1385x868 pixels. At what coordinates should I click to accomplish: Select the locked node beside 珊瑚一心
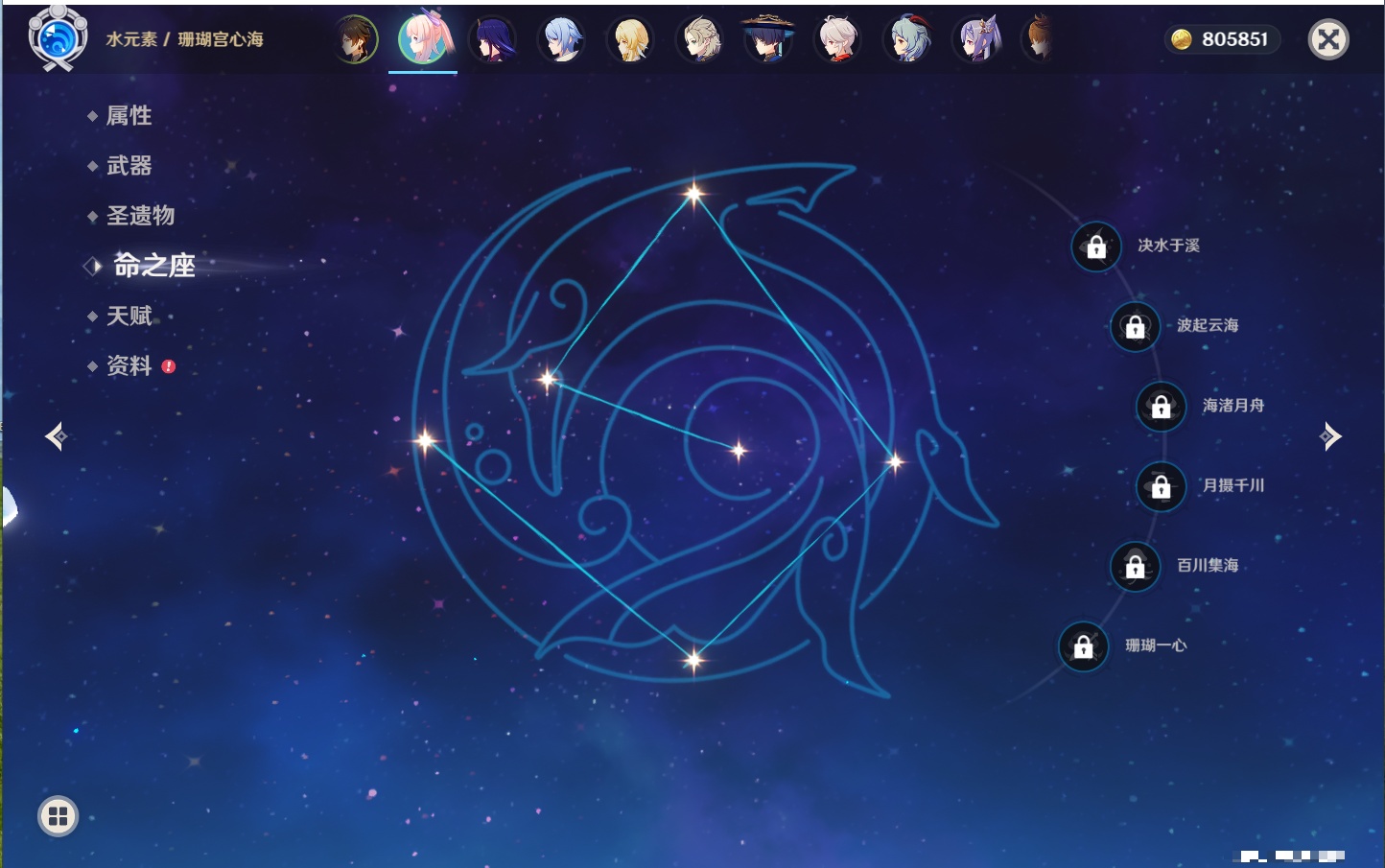click(x=1084, y=646)
